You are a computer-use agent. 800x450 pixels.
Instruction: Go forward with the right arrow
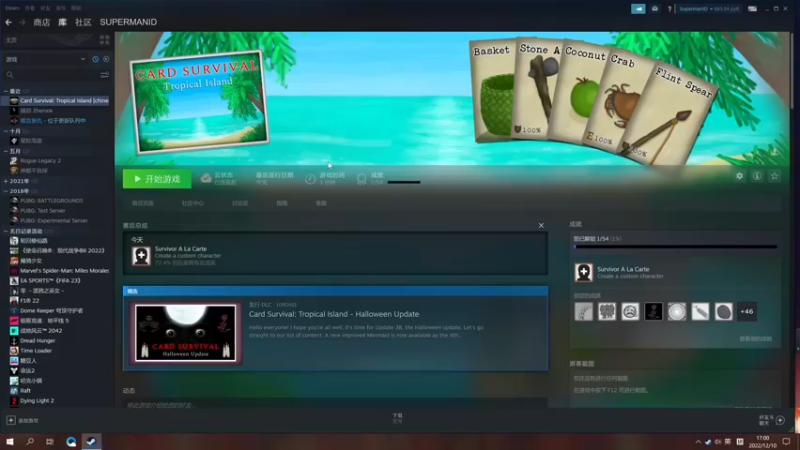[22, 22]
